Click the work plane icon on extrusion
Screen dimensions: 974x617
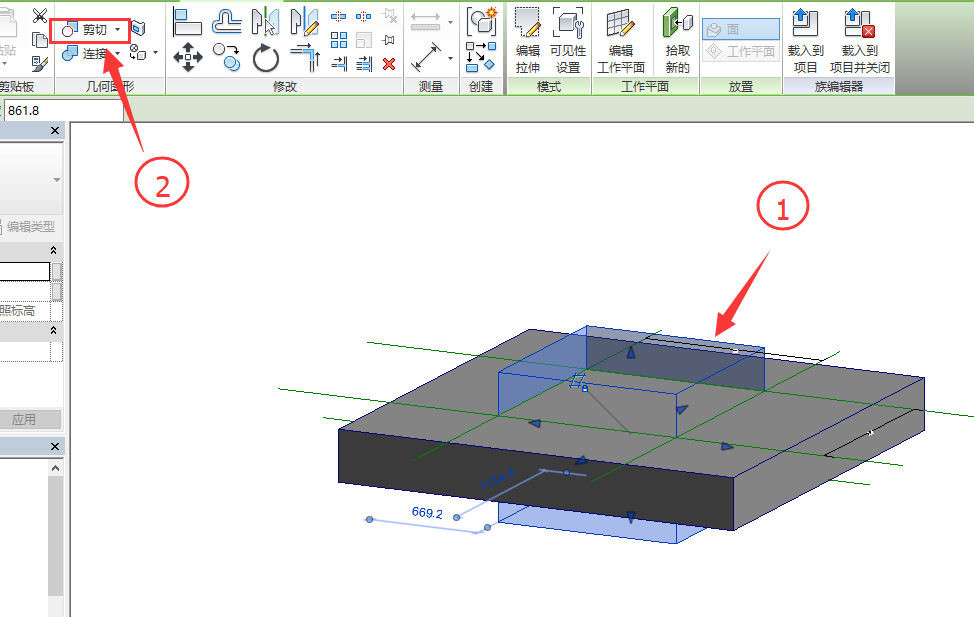579,382
